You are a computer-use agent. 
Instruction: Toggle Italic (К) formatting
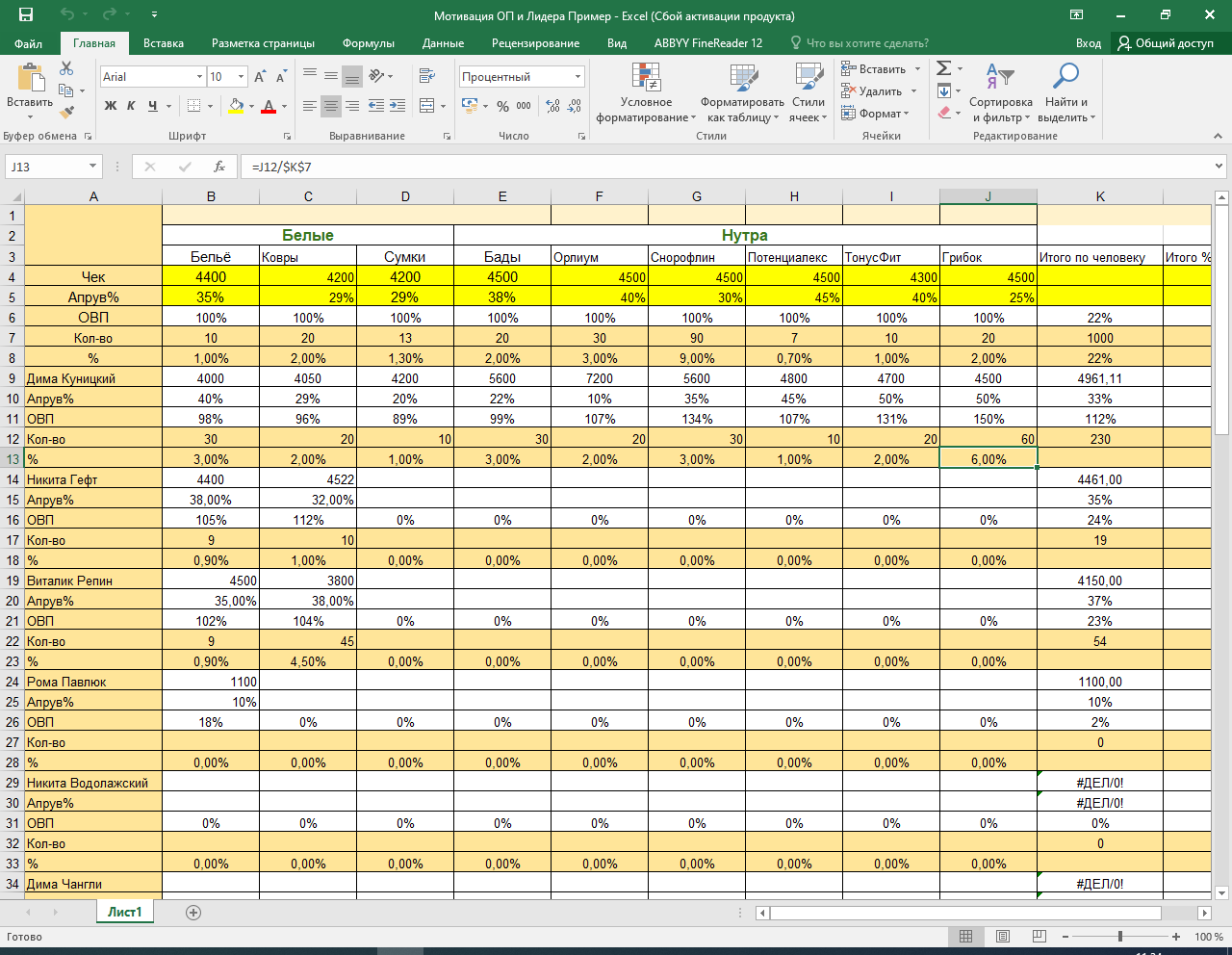point(131,106)
